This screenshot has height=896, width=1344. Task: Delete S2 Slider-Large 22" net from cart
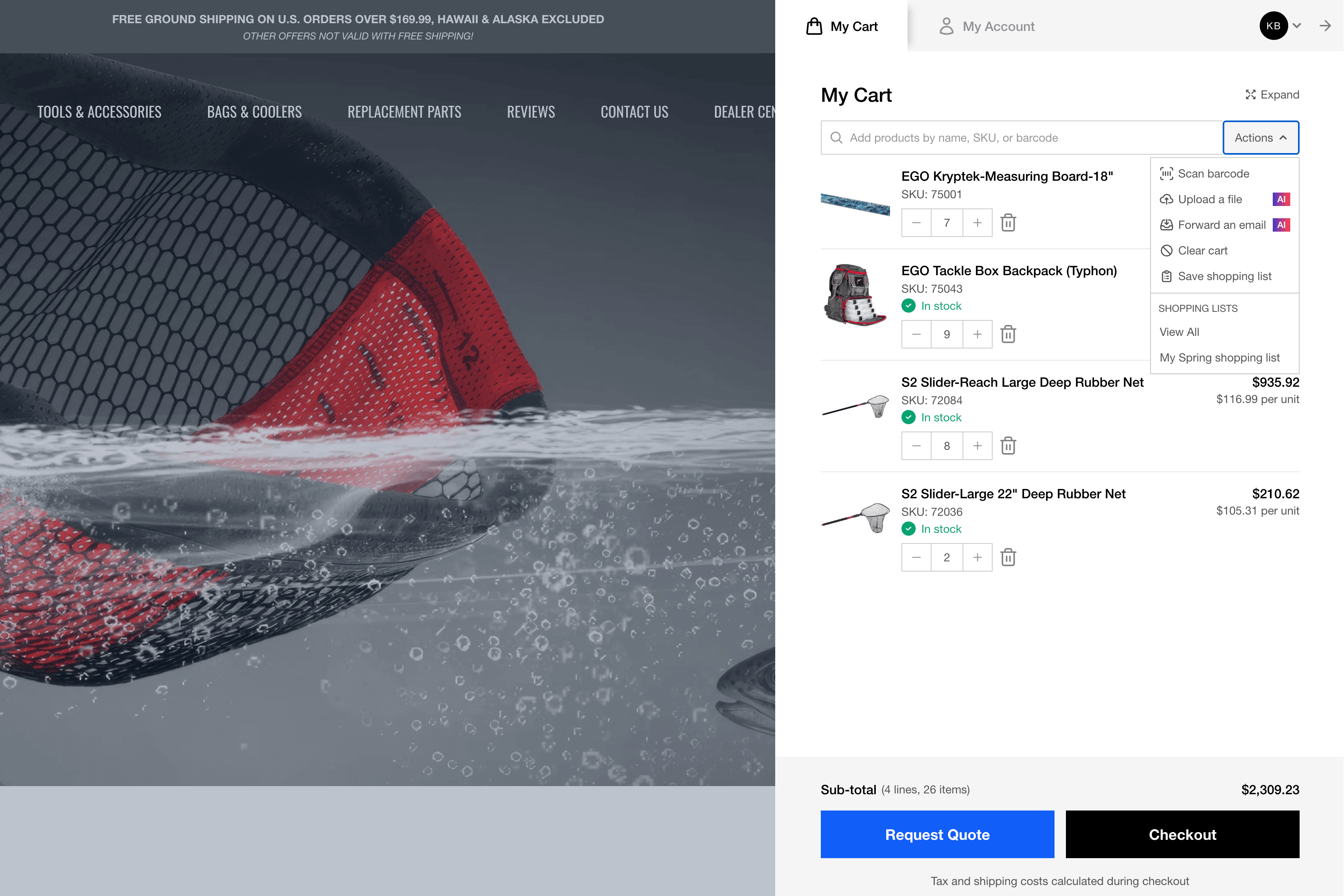(1008, 557)
